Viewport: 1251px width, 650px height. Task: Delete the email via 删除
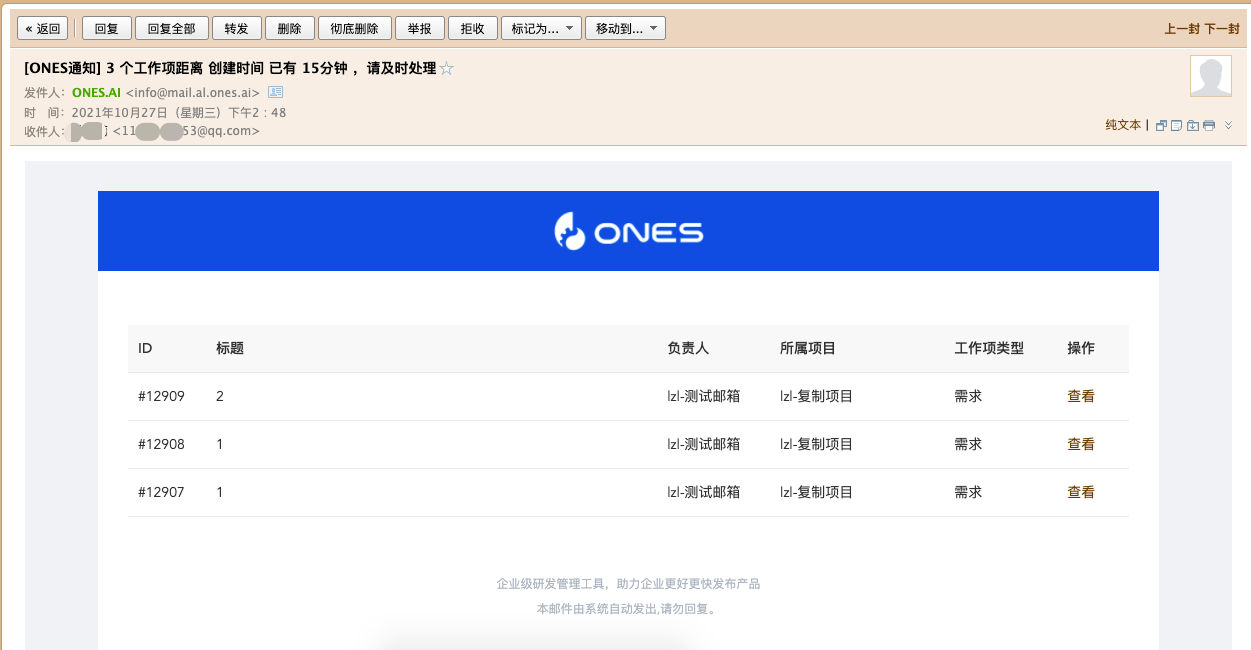pyautogui.click(x=290, y=29)
